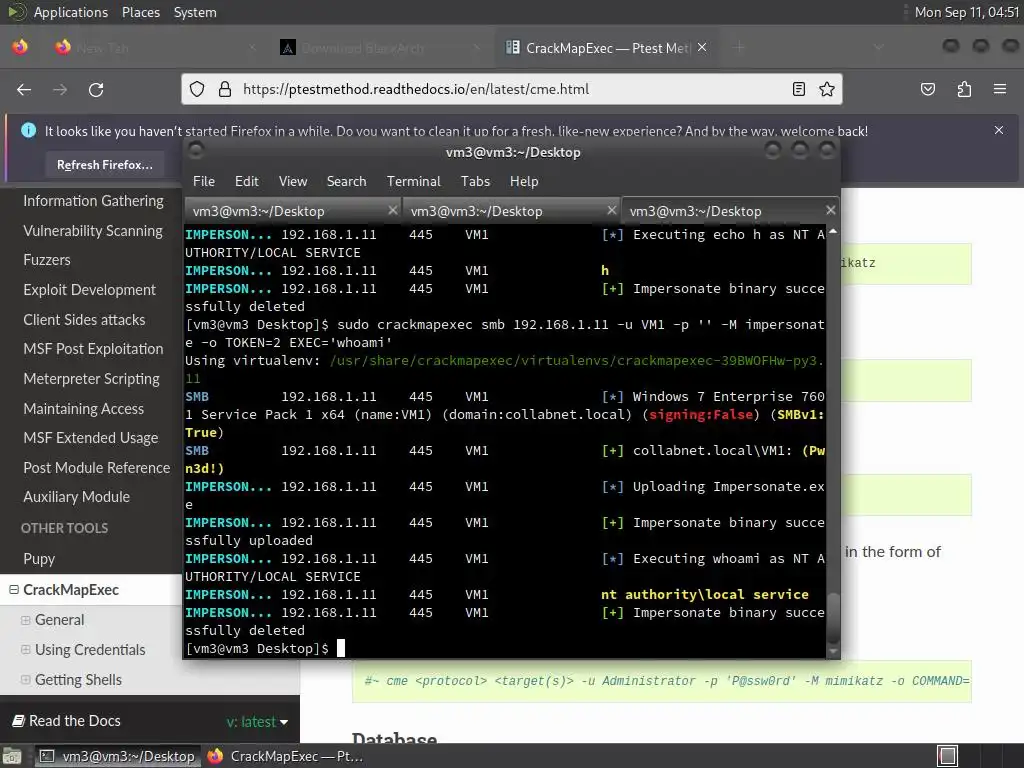Open the Places system menu

click(140, 12)
